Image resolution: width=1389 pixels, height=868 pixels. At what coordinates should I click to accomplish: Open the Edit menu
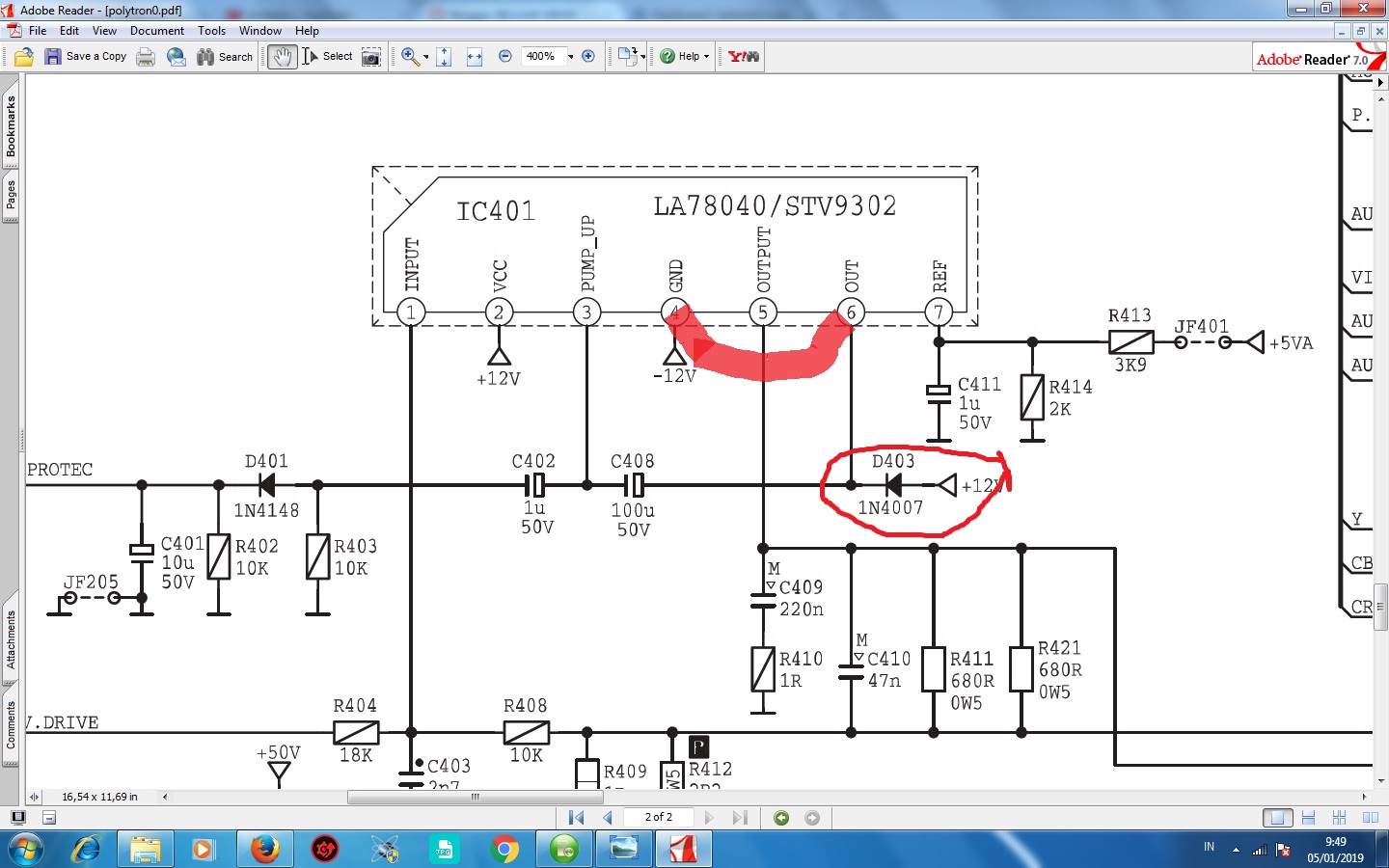tap(69, 31)
